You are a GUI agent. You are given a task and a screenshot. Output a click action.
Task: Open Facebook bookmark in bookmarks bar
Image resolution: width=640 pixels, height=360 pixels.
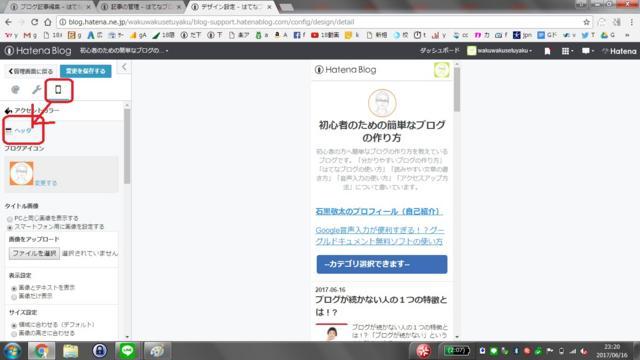click(299, 36)
